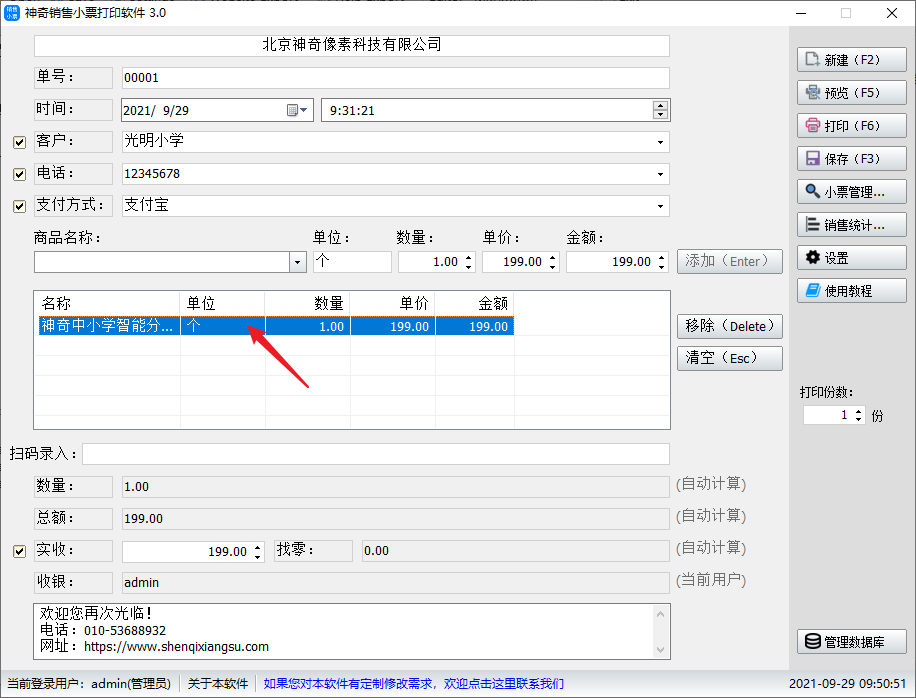Expand the Payment method dropdown (支付宝)
The image size is (916, 698).
(x=660, y=206)
